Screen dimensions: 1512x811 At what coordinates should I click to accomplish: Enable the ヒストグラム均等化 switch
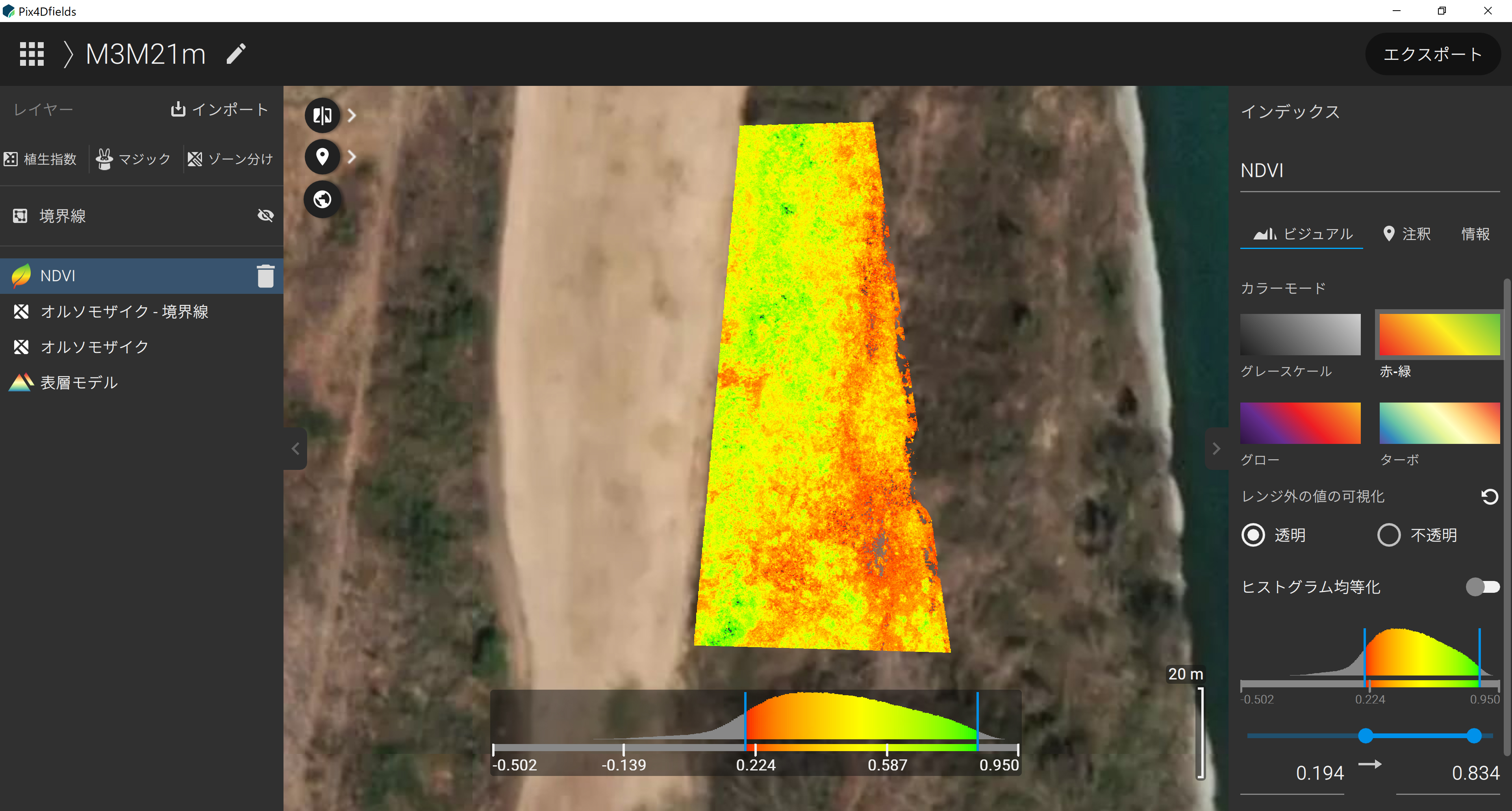1482,586
